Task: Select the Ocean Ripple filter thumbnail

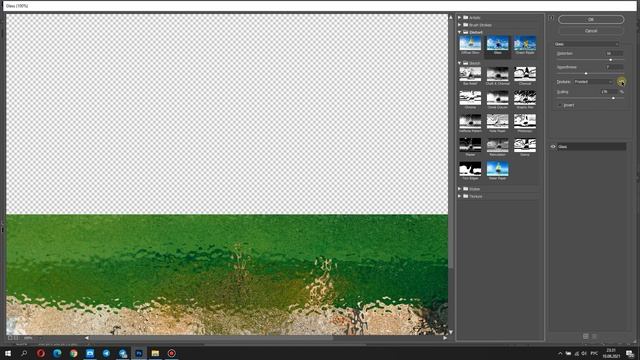Action: click(525, 44)
